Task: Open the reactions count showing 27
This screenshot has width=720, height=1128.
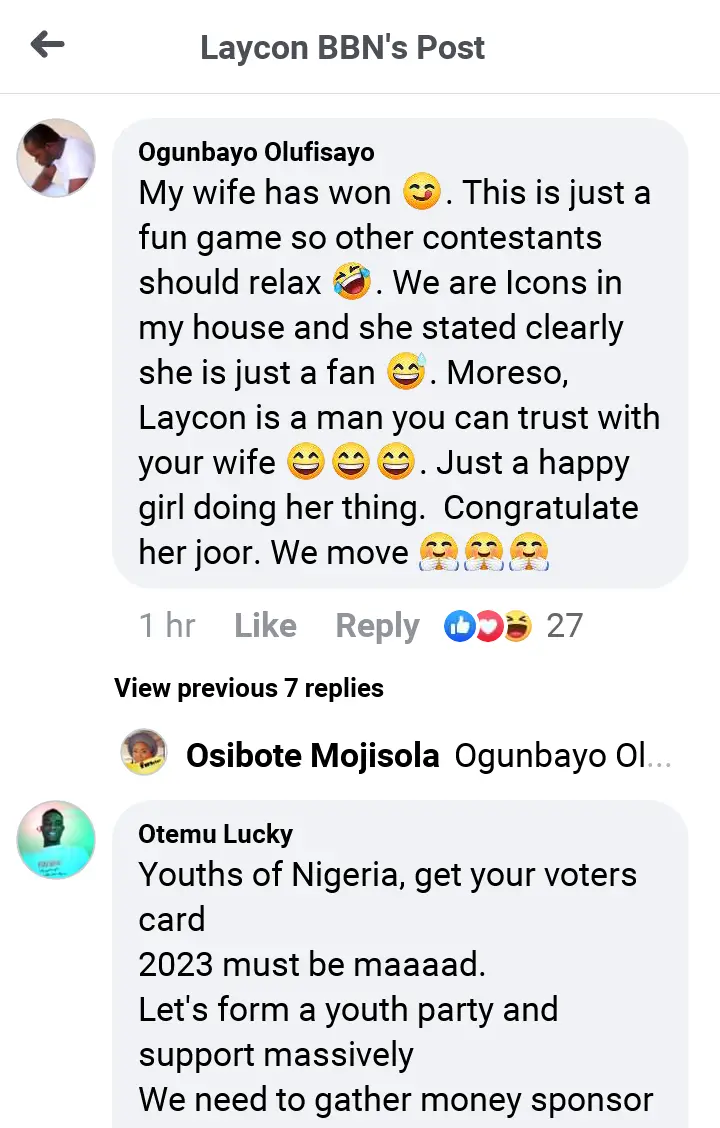Action: point(564,626)
